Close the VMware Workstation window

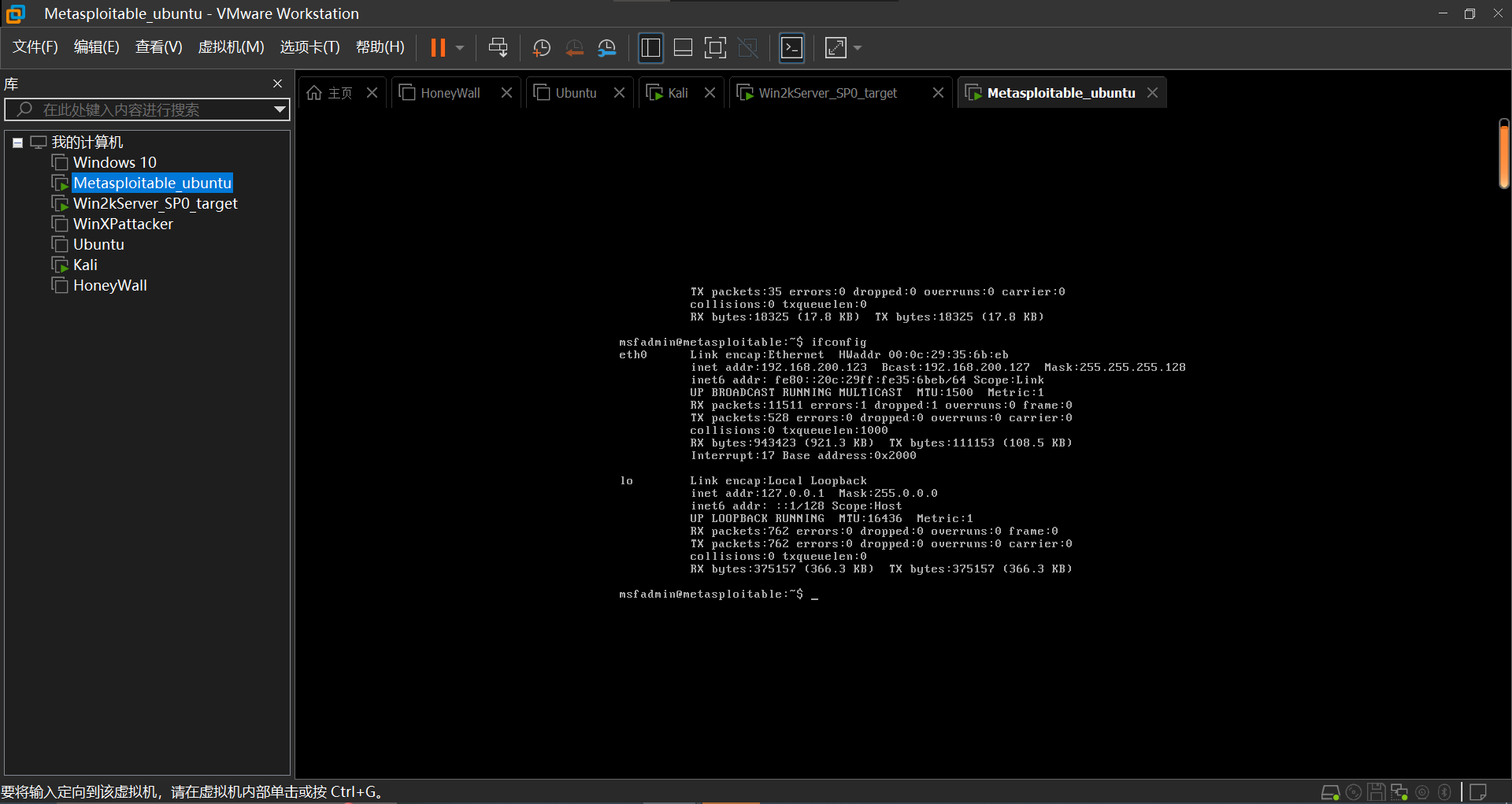(x=1498, y=13)
